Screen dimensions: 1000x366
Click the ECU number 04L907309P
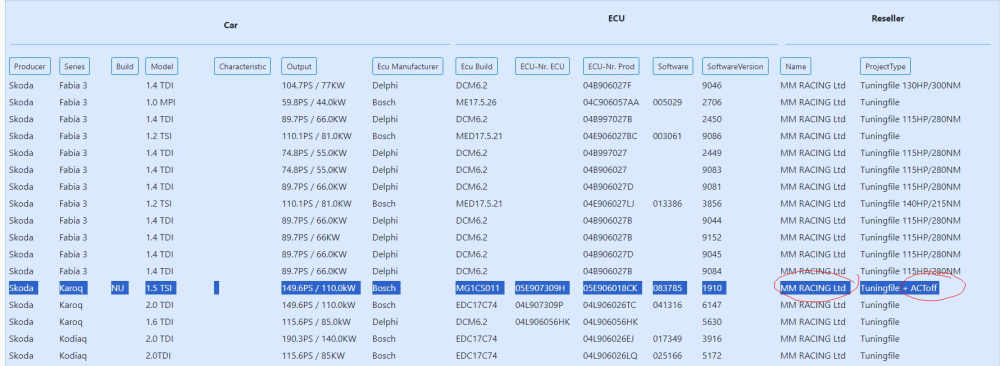tap(540, 305)
